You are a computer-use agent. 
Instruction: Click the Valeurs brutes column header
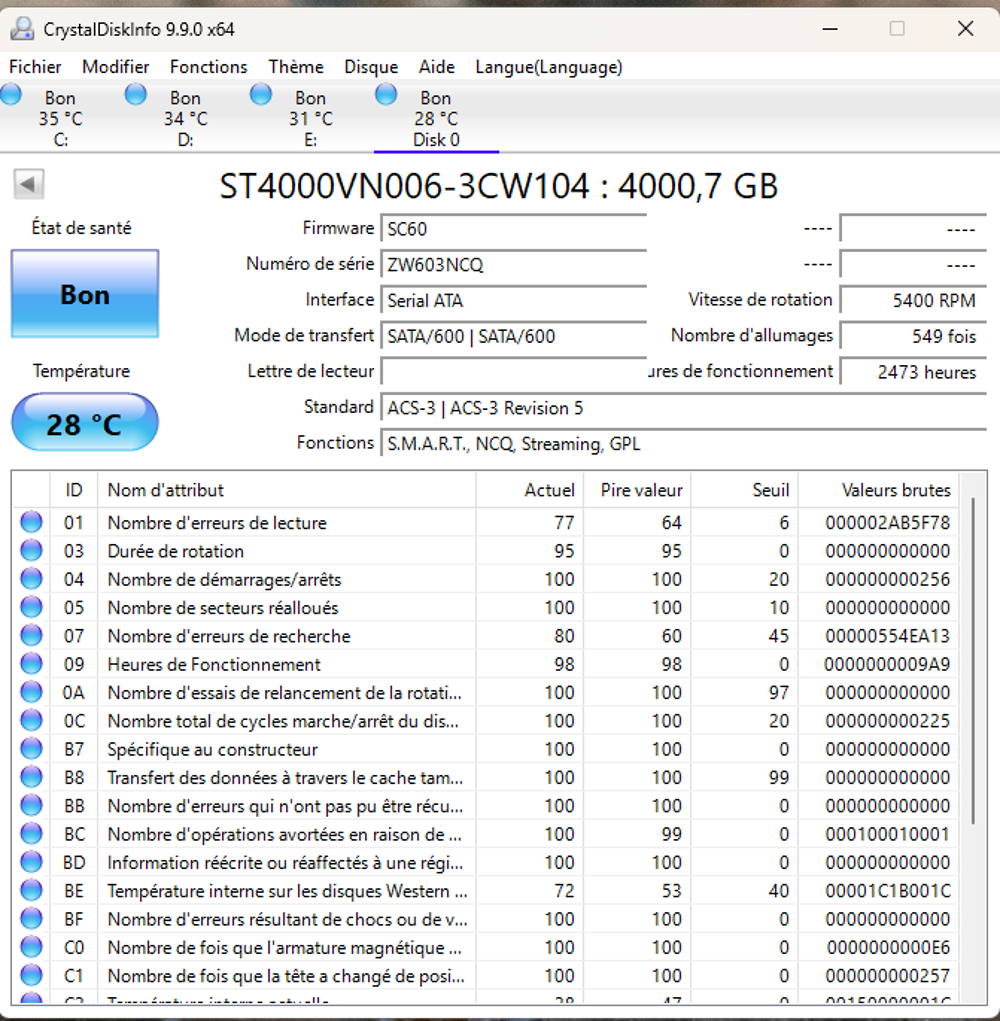pos(879,490)
